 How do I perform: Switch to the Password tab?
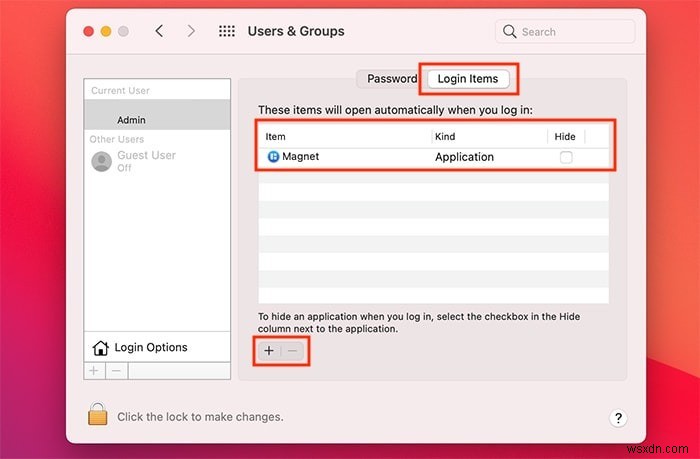point(392,79)
